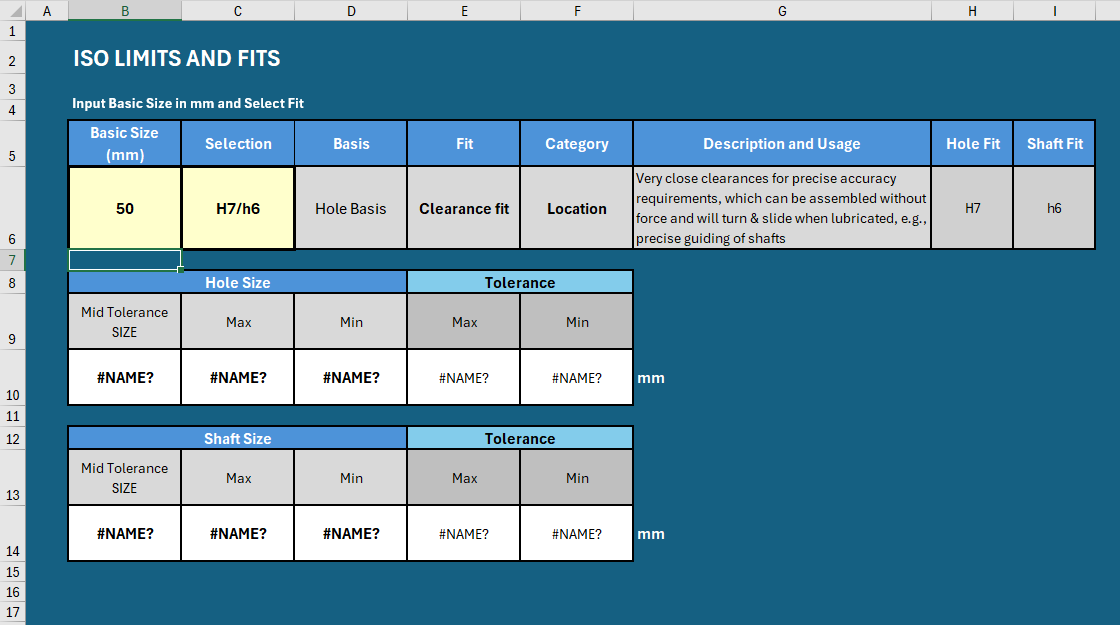Click the Input Basic Size instruction label
1120x625 pixels.
click(x=187, y=102)
